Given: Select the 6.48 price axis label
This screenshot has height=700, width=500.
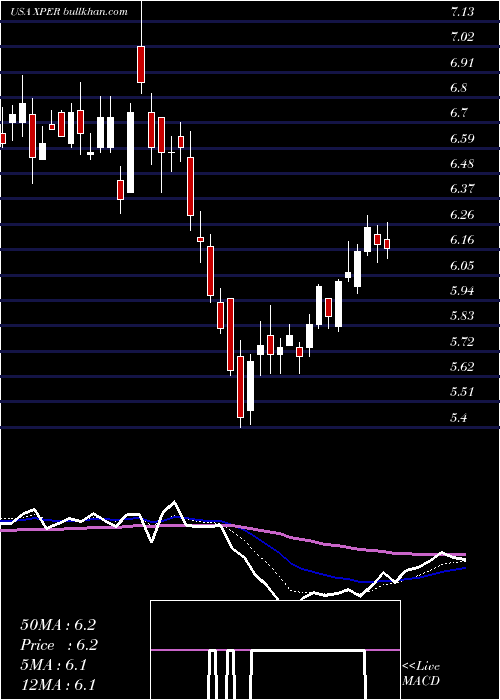Looking at the screenshot, I should pyautogui.click(x=462, y=164).
